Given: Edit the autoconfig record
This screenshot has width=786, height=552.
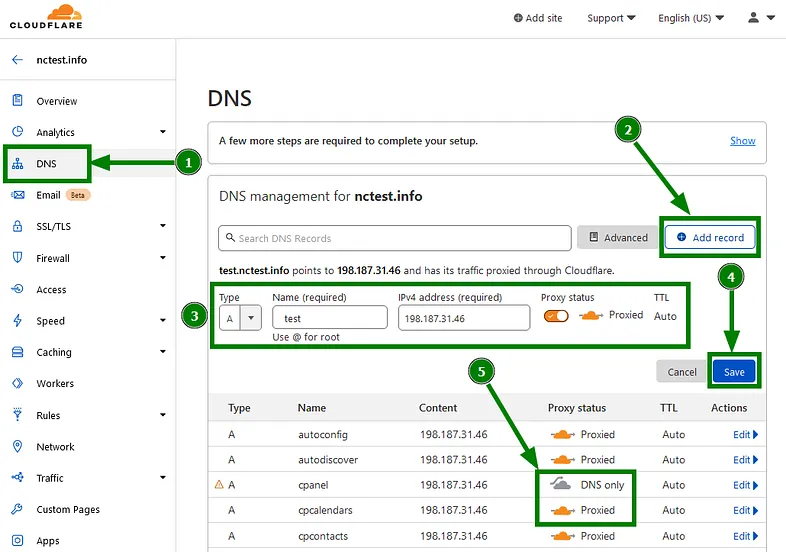Looking at the screenshot, I should [745, 435].
